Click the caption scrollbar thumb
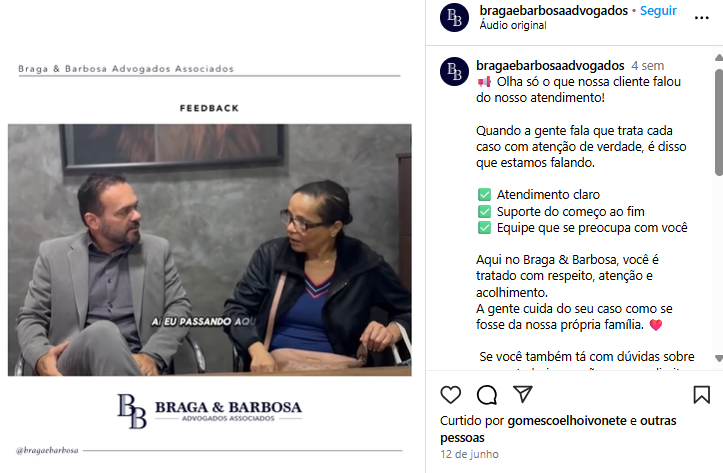 (x=718, y=122)
